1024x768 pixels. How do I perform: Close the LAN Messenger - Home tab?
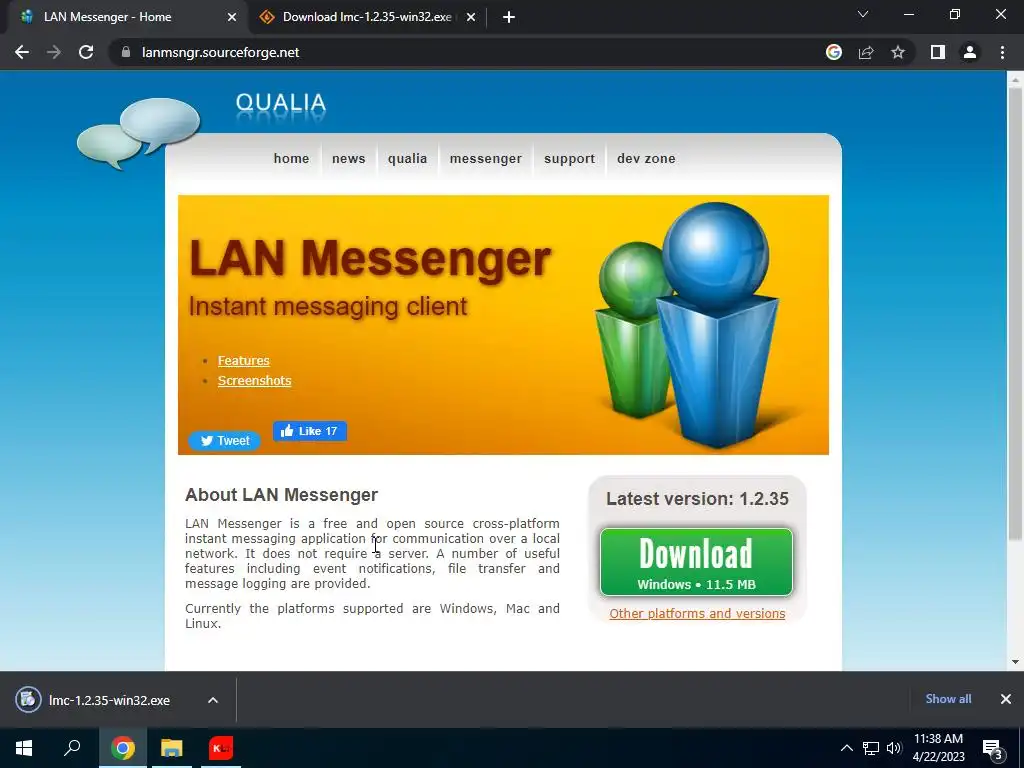[232, 18]
